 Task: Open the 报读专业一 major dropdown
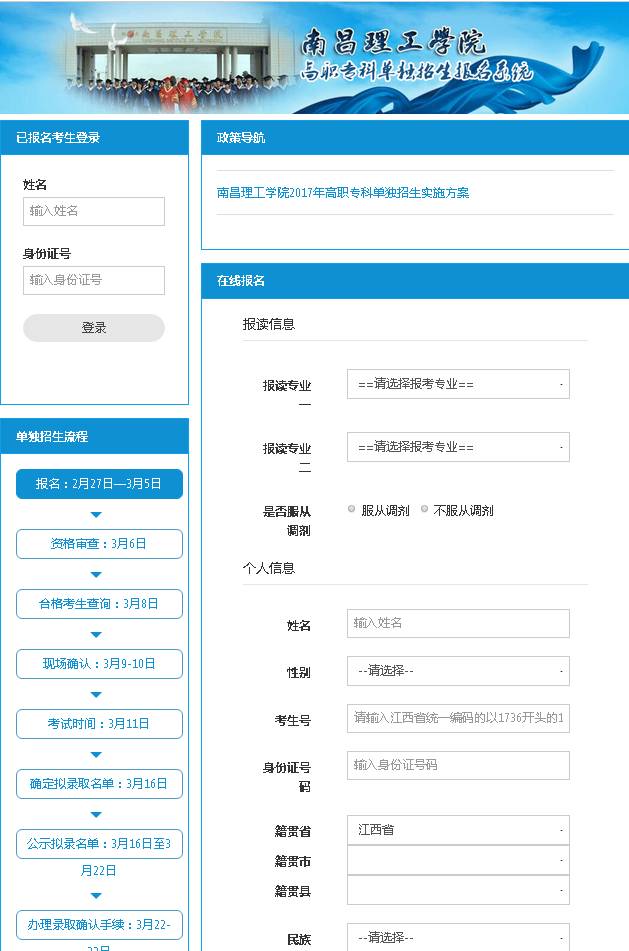[x=458, y=384]
